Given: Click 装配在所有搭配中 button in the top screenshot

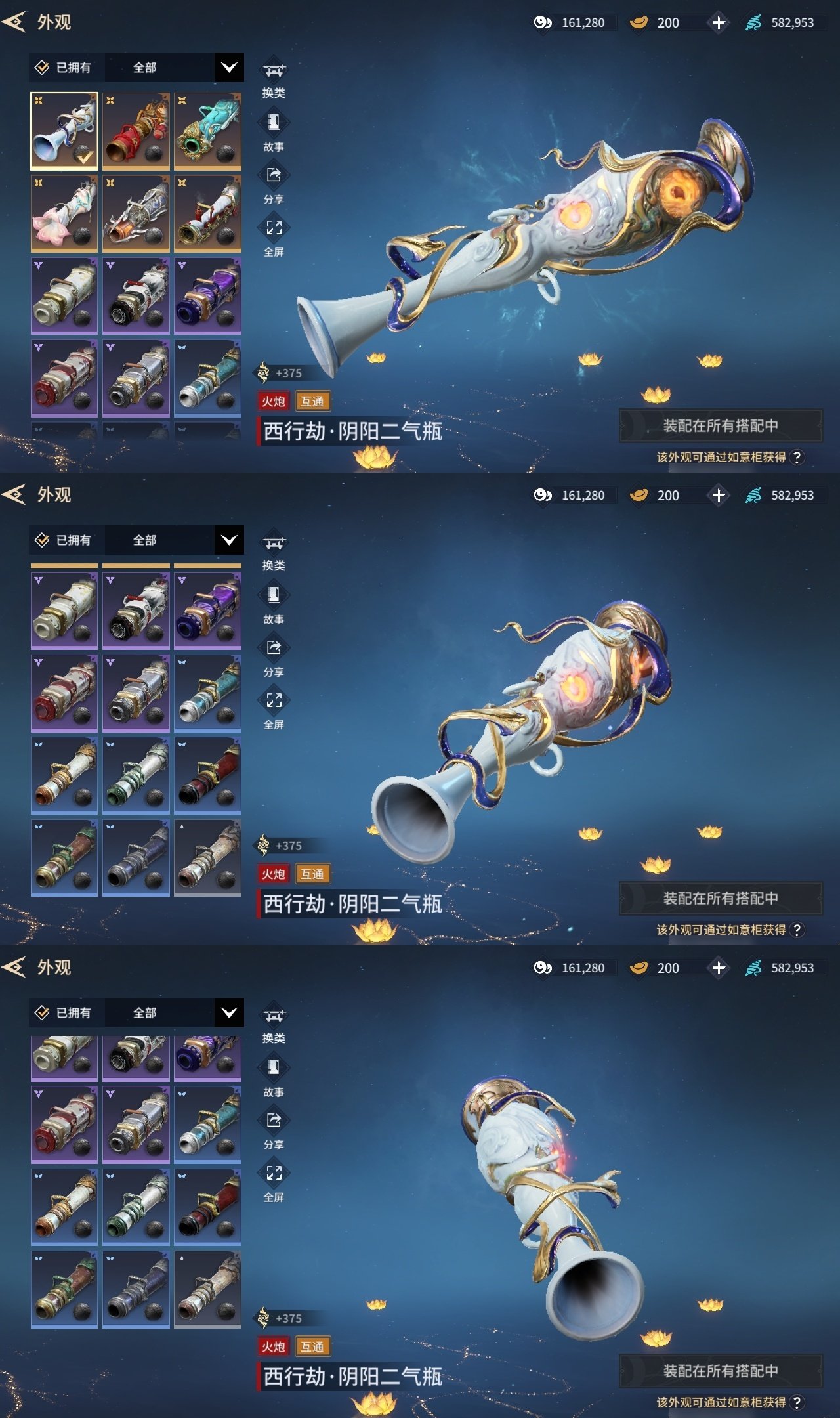Looking at the screenshot, I should [721, 425].
